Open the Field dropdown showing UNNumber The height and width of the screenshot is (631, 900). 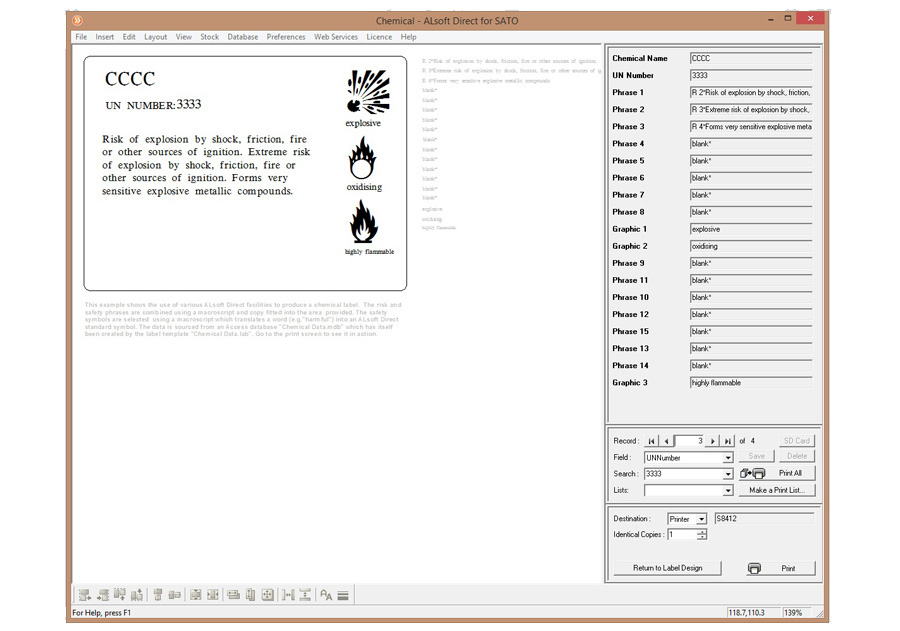pos(728,457)
